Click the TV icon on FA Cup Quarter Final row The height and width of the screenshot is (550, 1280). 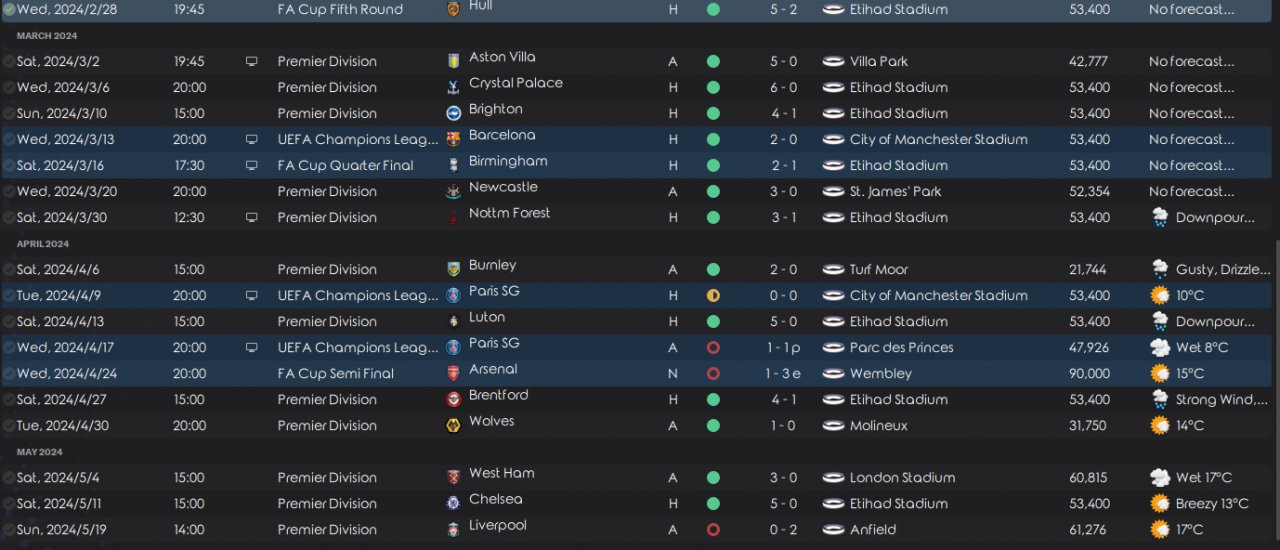tap(251, 165)
